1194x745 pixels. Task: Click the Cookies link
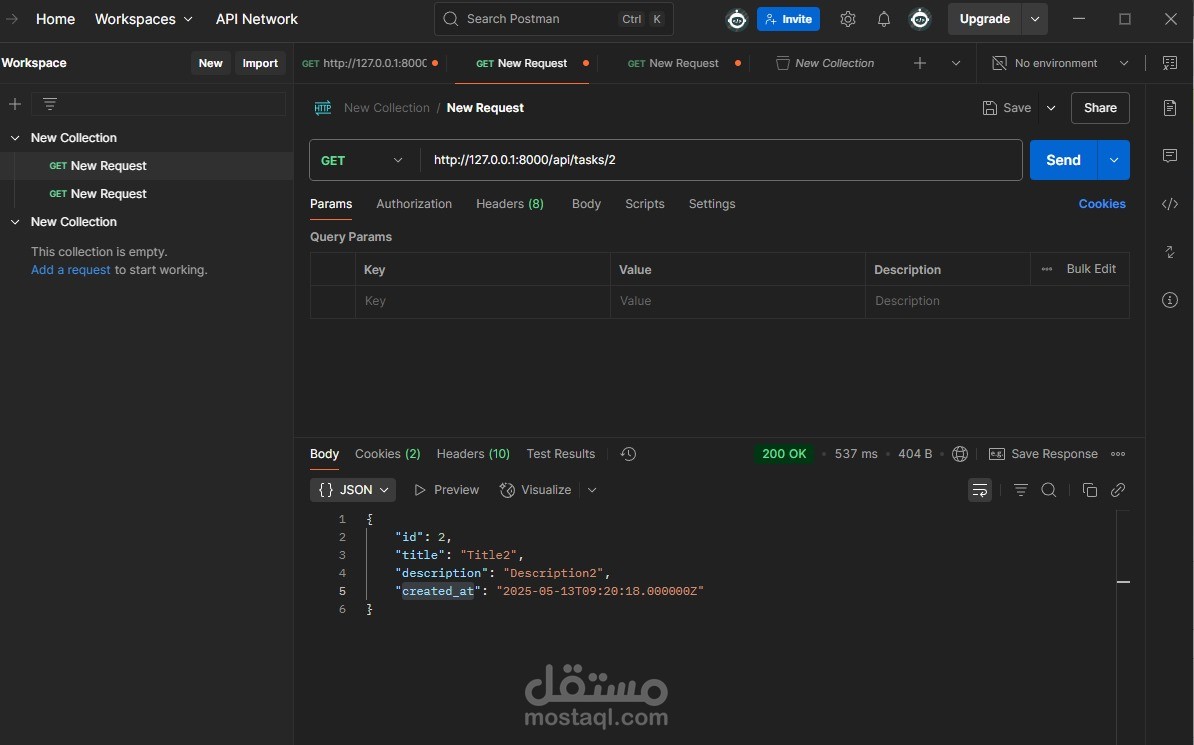pos(1102,203)
